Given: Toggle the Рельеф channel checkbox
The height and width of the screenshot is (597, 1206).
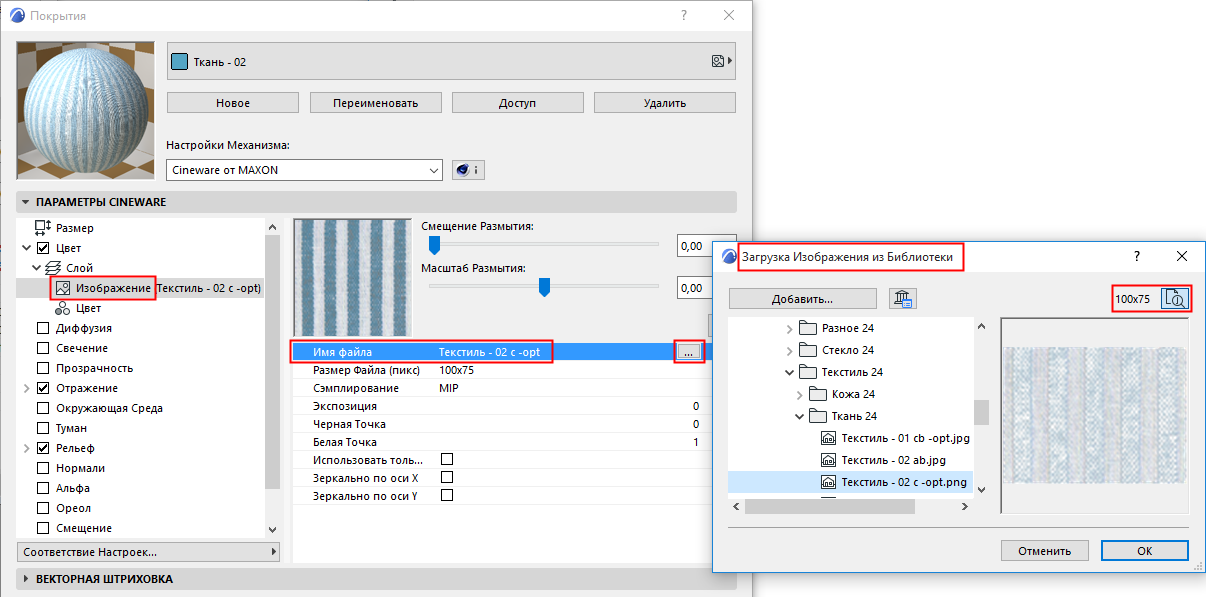Looking at the screenshot, I should point(43,448).
